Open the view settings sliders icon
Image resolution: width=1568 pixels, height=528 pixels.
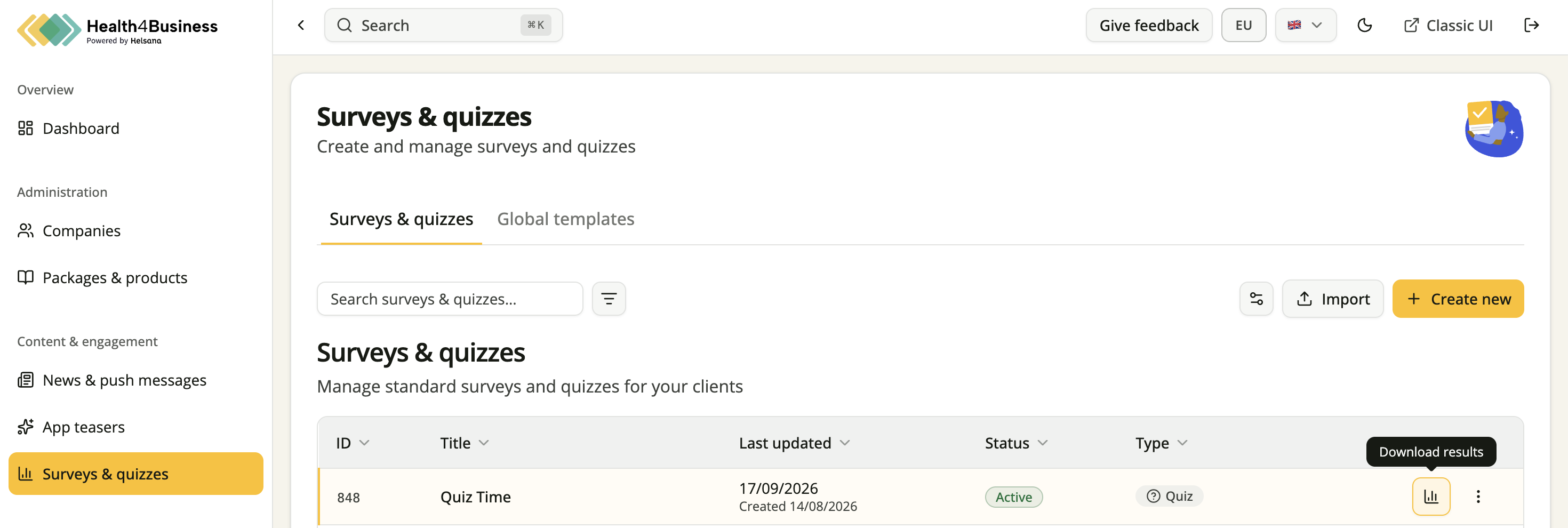[x=1257, y=299]
